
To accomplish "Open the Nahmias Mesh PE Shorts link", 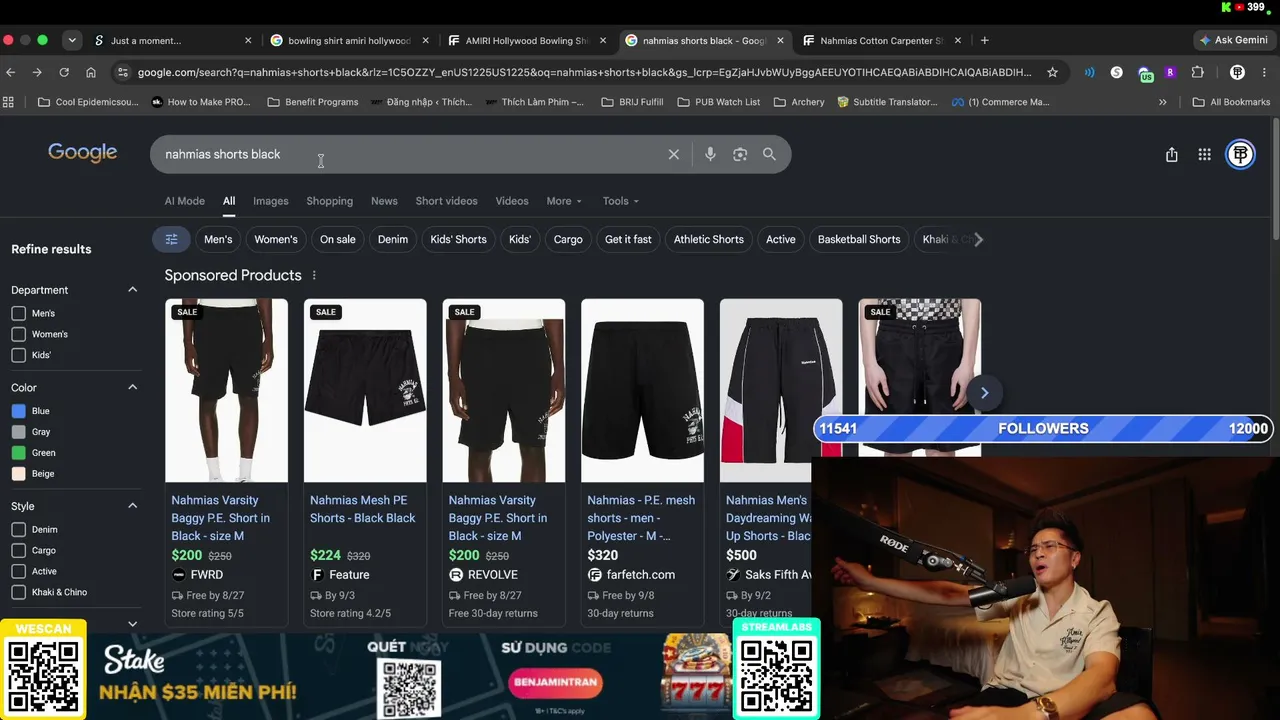I will pyautogui.click(x=363, y=509).
